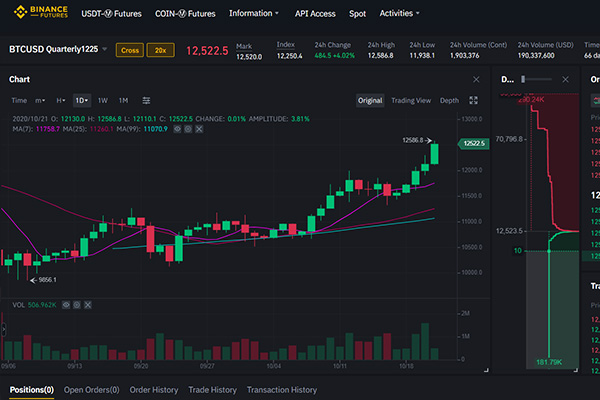Click the MA(99) value 11070.9
The width and height of the screenshot is (600, 400).
point(156,129)
